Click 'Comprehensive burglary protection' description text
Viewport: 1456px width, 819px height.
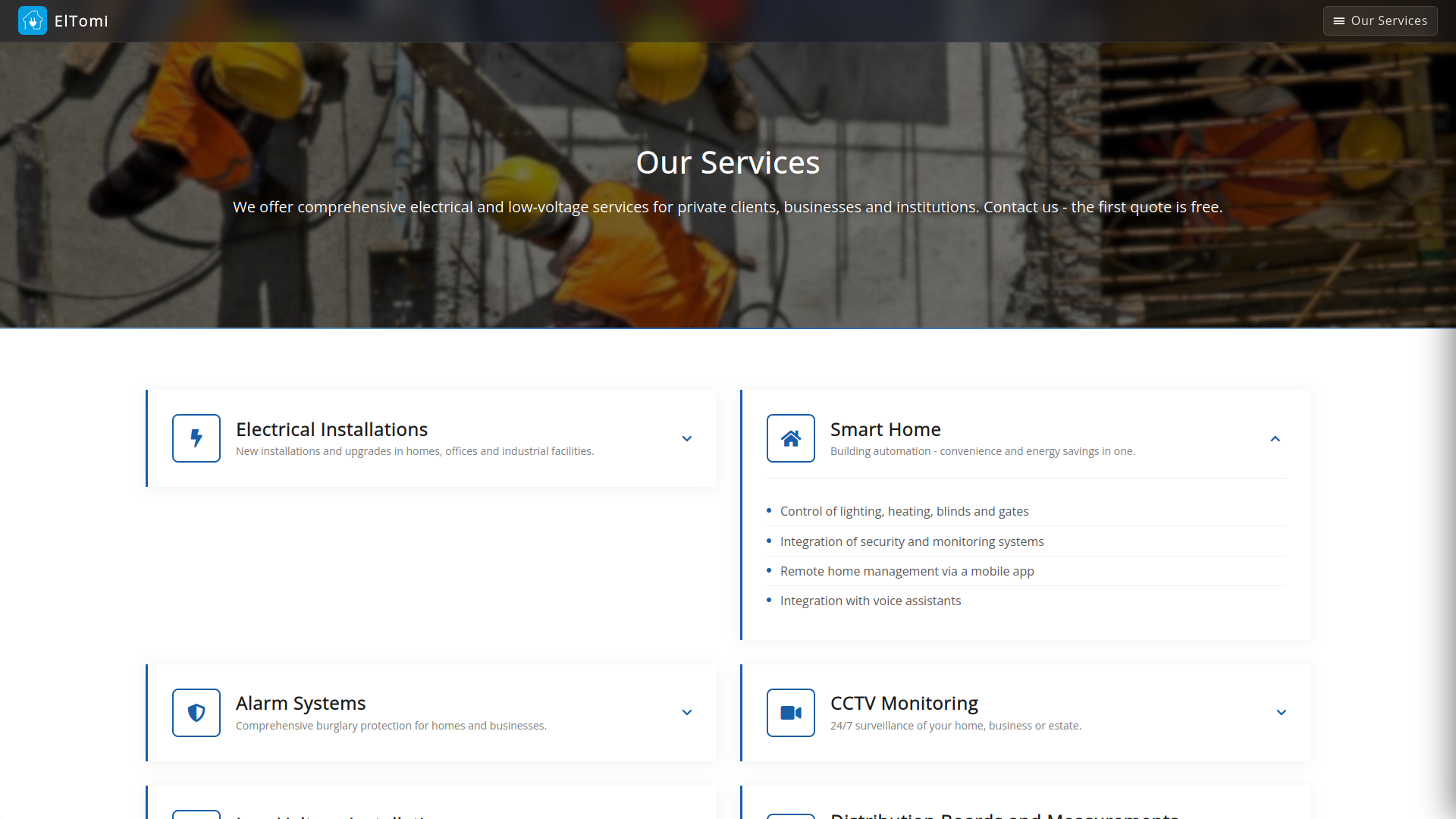click(x=391, y=726)
